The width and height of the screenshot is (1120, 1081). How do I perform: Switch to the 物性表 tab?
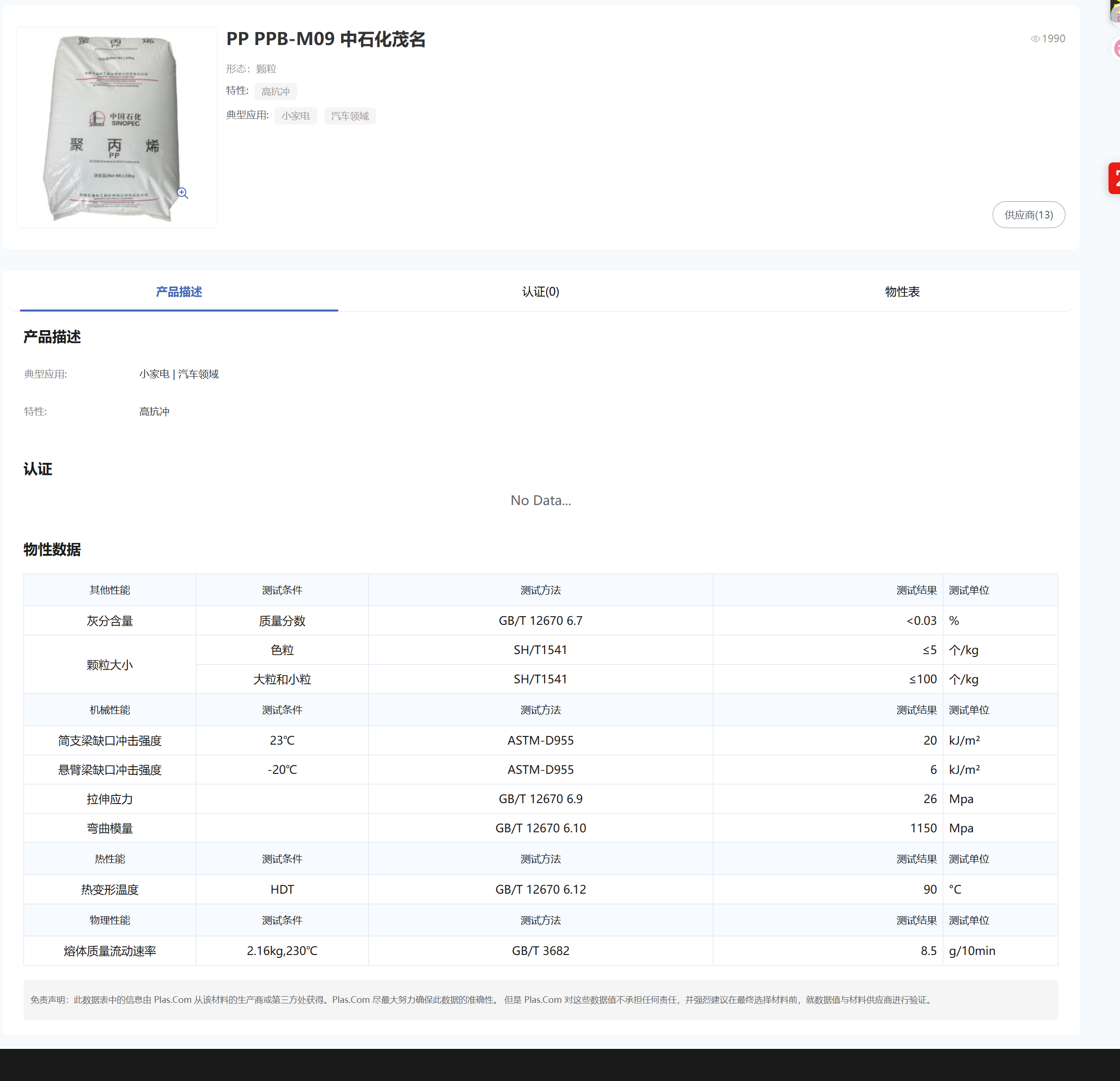903,292
